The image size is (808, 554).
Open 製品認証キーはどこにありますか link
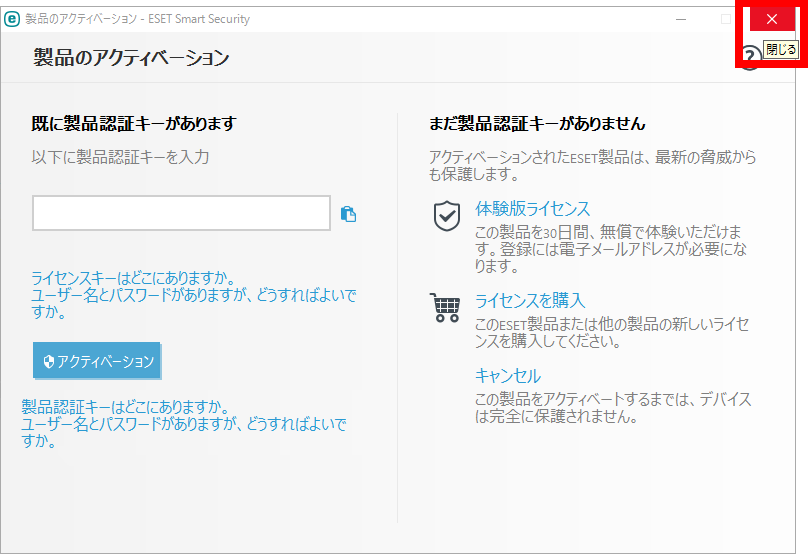(x=126, y=407)
